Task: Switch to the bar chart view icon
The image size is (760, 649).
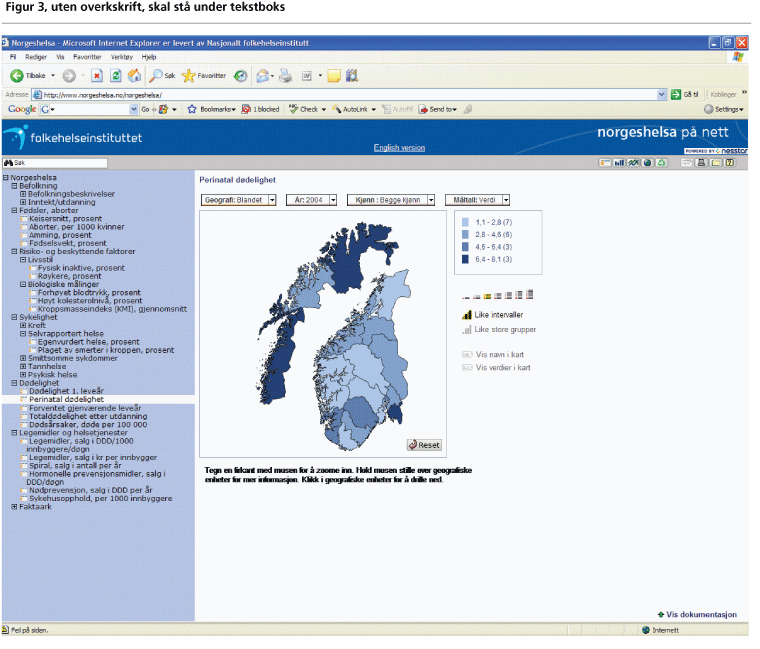Action: pos(619,163)
